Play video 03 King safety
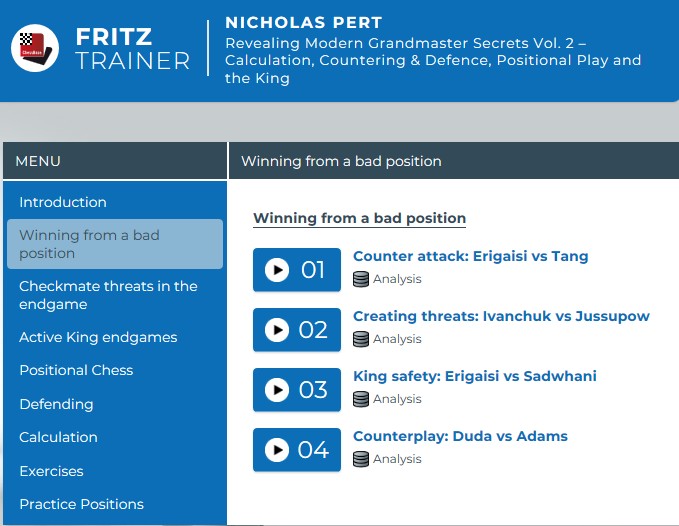The image size is (679, 526). pyautogui.click(x=297, y=390)
